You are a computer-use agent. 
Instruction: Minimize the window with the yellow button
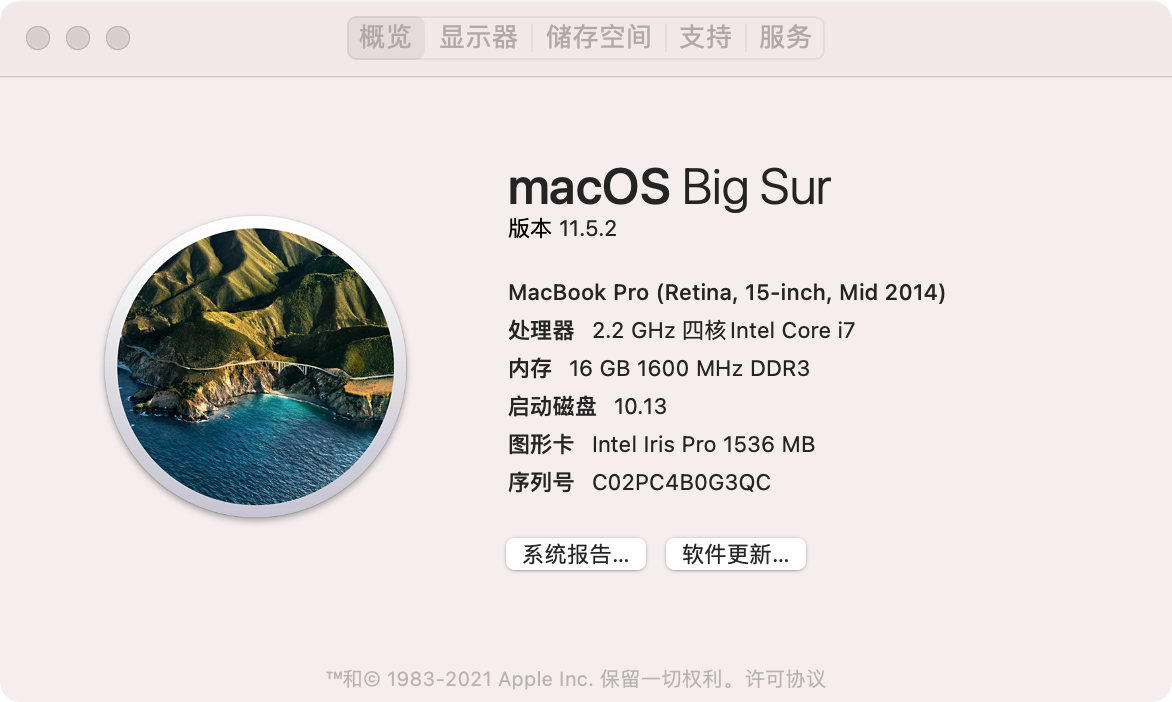76,37
